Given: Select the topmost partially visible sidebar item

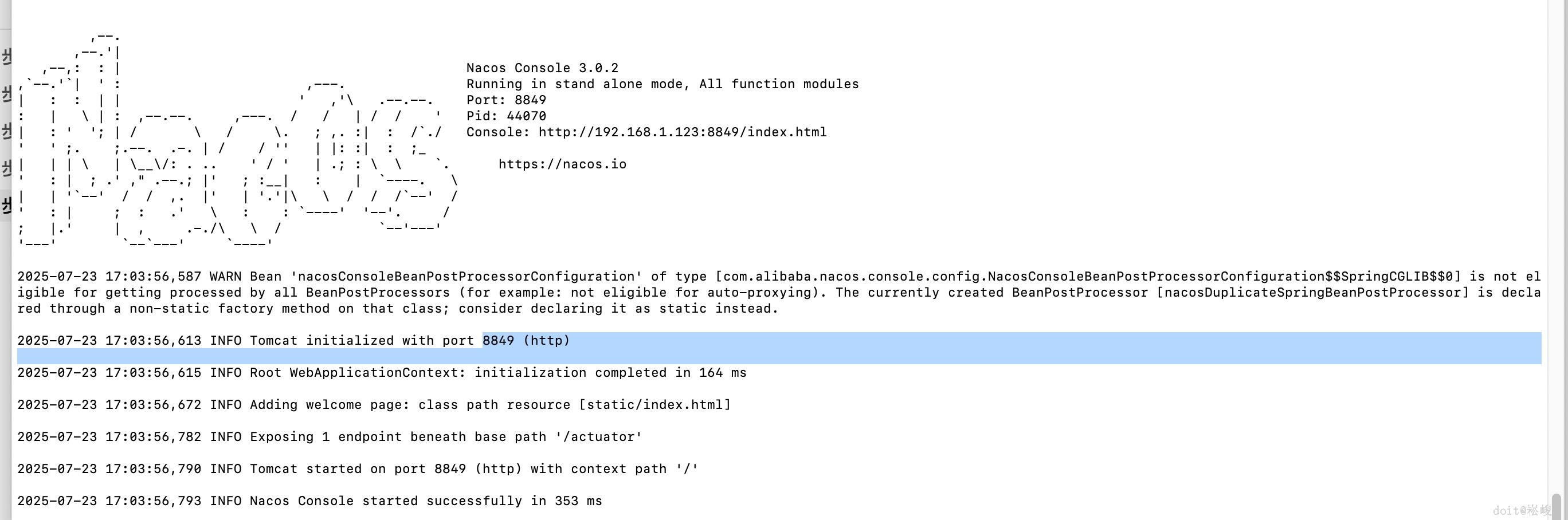Looking at the screenshot, I should 6,57.
